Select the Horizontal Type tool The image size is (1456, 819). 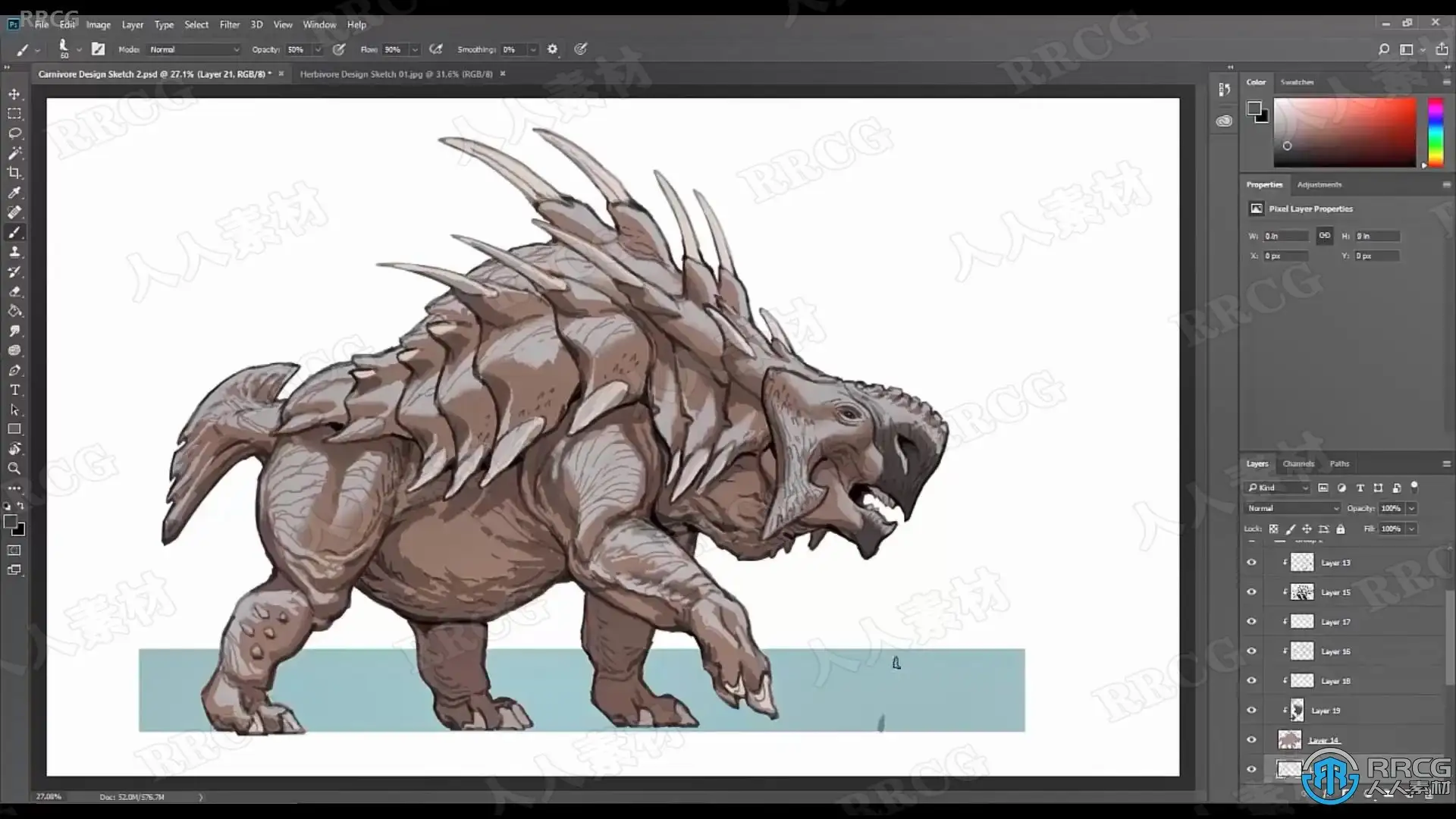click(x=14, y=390)
